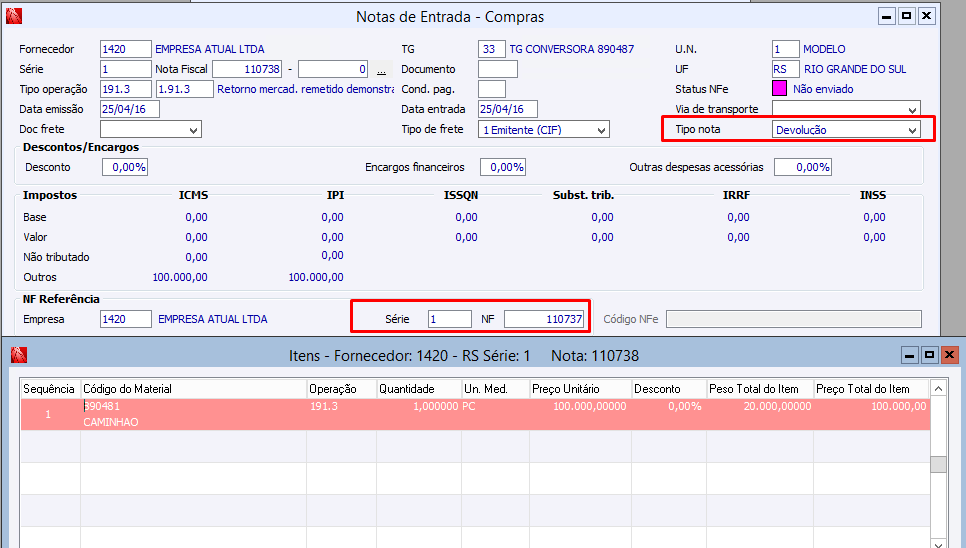Click the Encargos financeiros percentage field
Viewport: 966px width, 548px height.
click(x=503, y=167)
